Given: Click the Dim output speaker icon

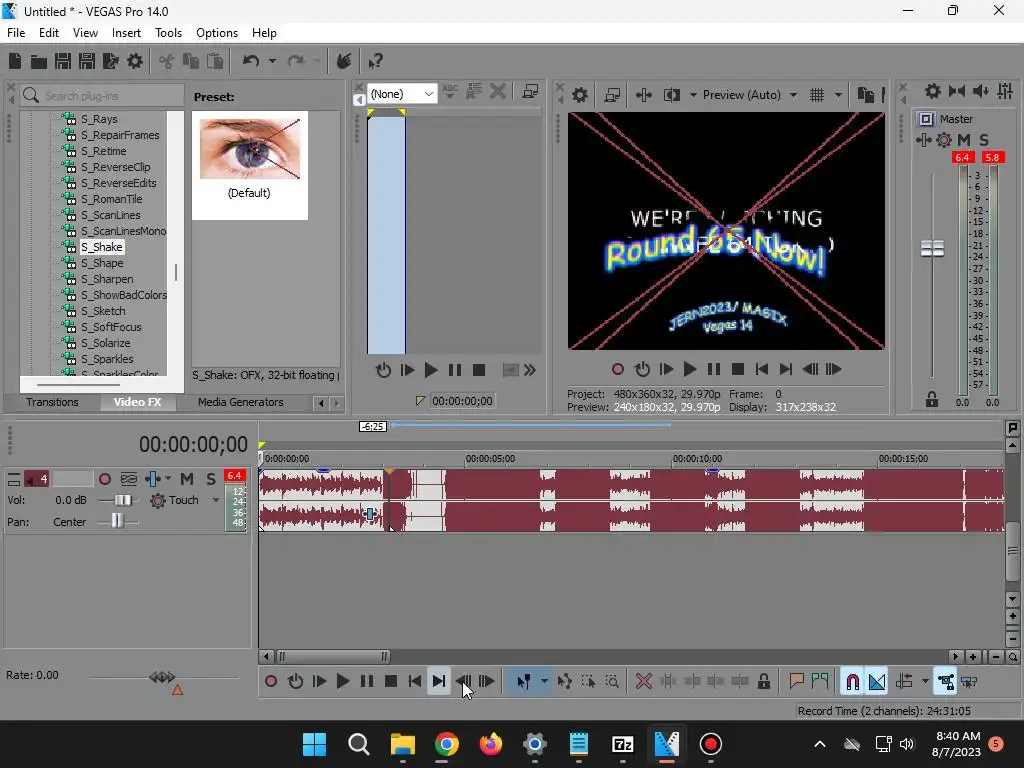Looking at the screenshot, I should click(980, 91).
